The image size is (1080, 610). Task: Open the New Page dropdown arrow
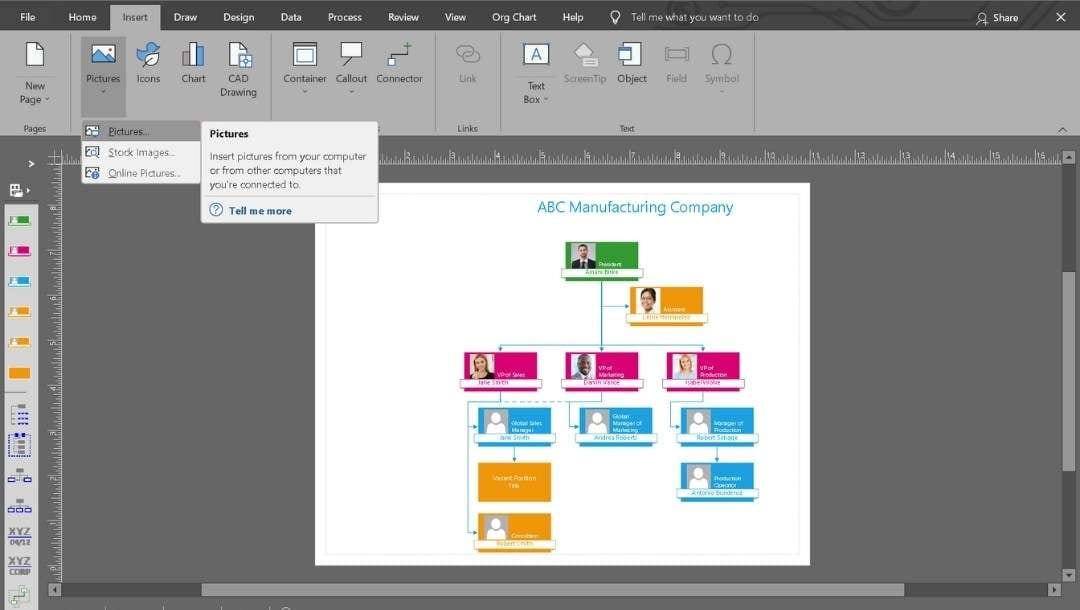pos(48,100)
